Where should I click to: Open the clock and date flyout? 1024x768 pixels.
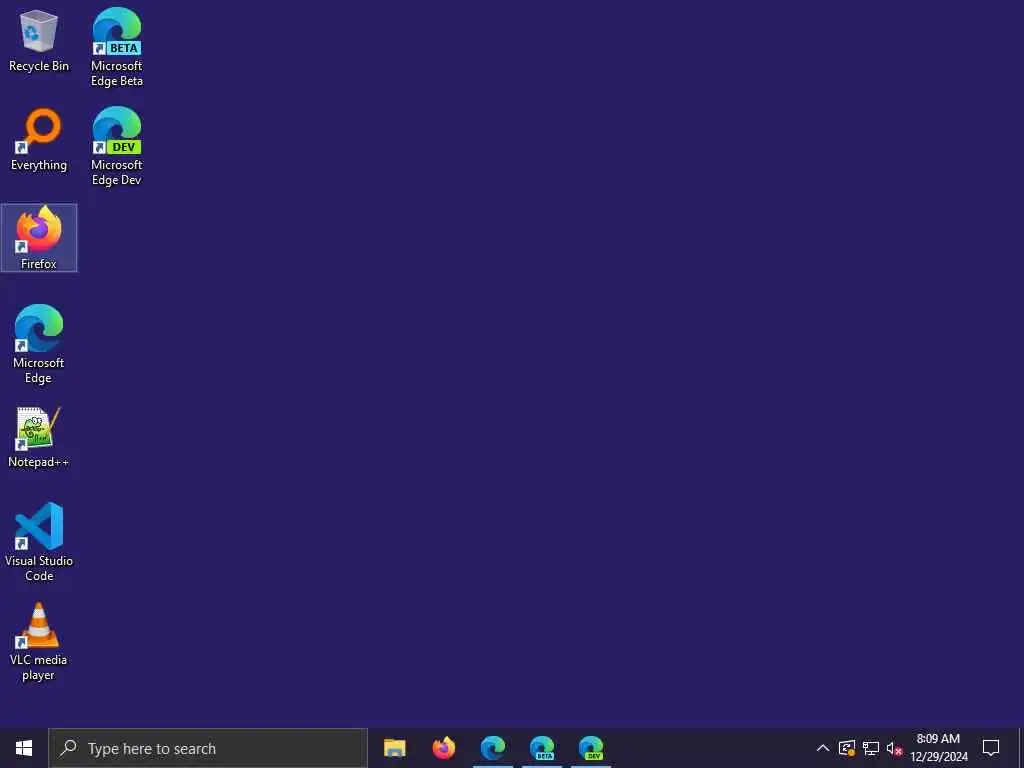938,748
